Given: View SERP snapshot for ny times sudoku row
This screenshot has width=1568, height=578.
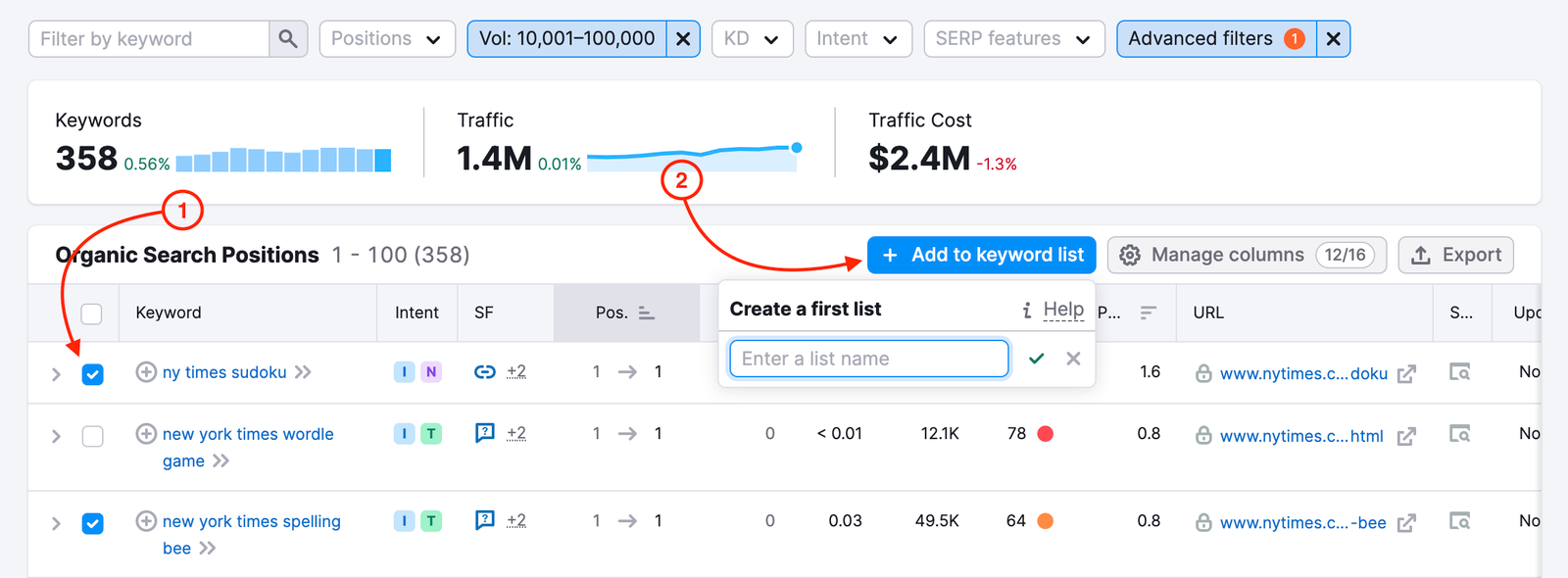Looking at the screenshot, I should pos(1460,372).
